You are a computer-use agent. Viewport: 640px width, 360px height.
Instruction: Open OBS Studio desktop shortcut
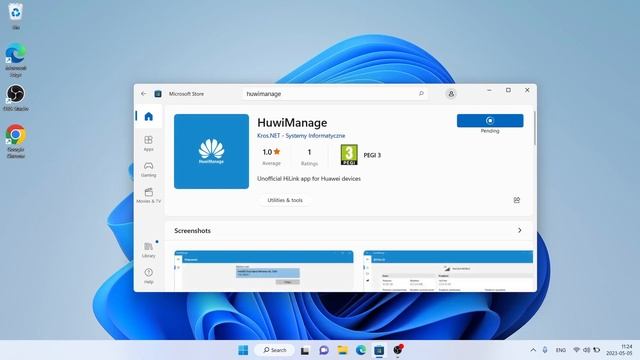point(16,98)
